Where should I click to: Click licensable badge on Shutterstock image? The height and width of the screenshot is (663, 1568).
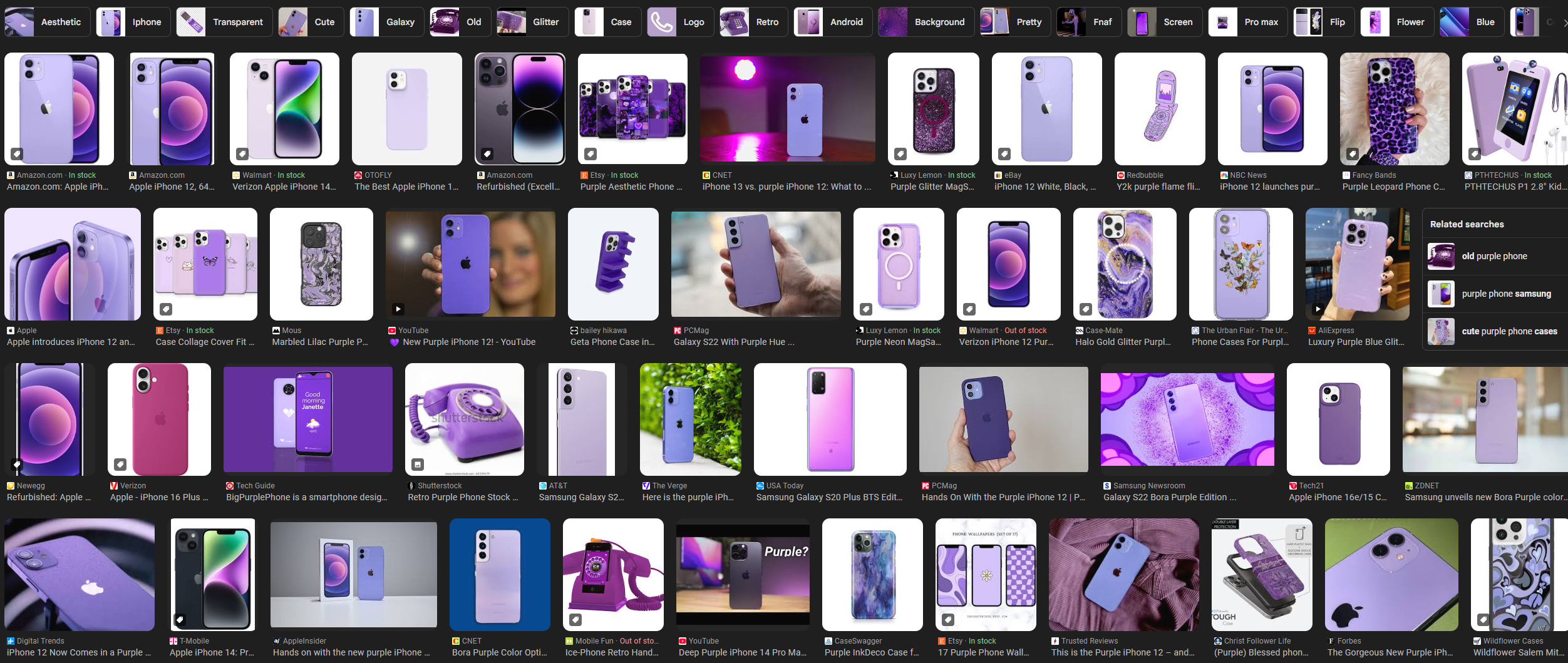(418, 464)
